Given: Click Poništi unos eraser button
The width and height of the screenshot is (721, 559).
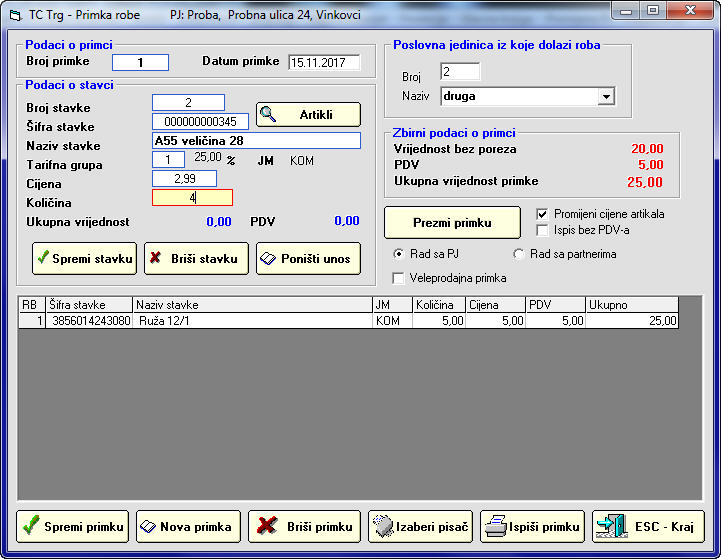Looking at the screenshot, I should pyautogui.click(x=308, y=258).
